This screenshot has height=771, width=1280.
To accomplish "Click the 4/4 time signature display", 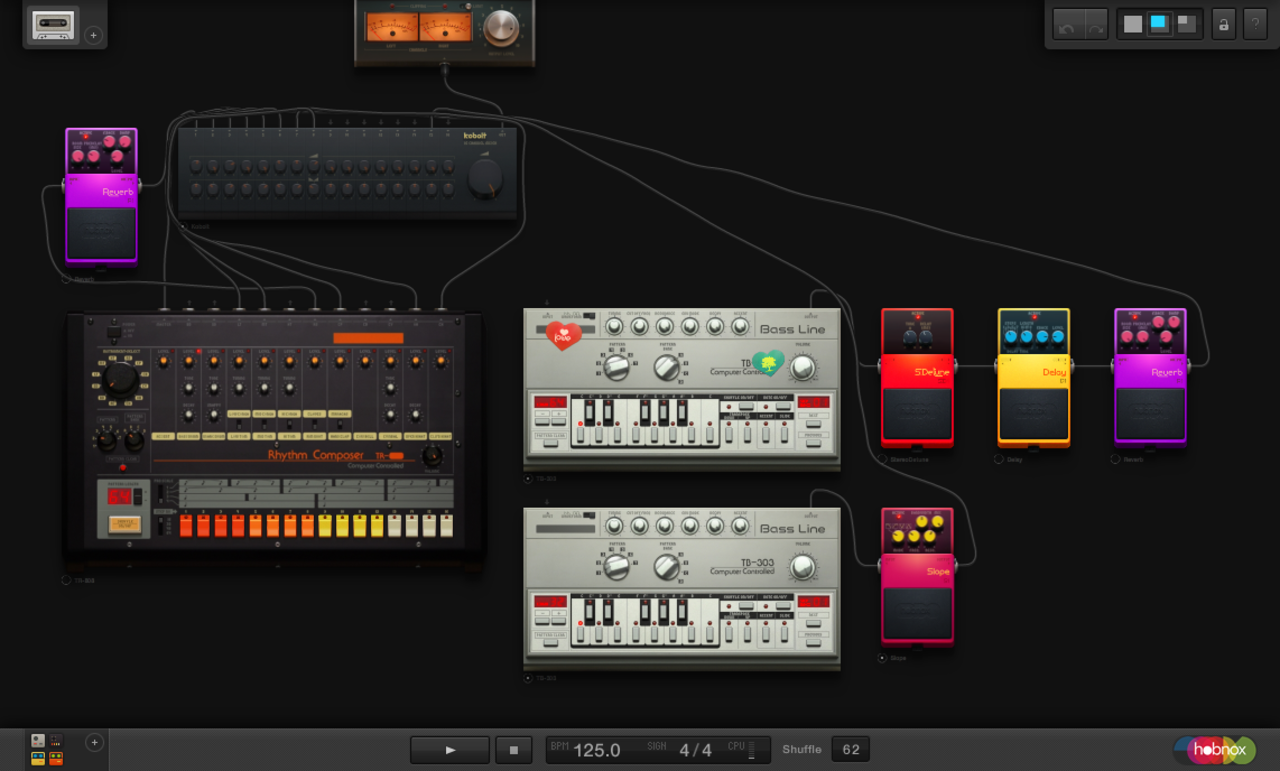I will click(695, 750).
